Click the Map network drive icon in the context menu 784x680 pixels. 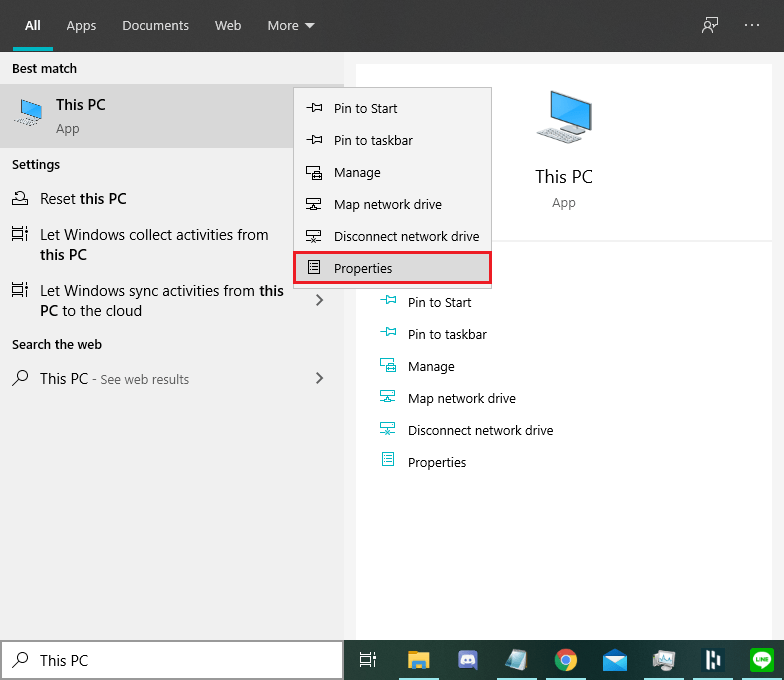coord(314,204)
